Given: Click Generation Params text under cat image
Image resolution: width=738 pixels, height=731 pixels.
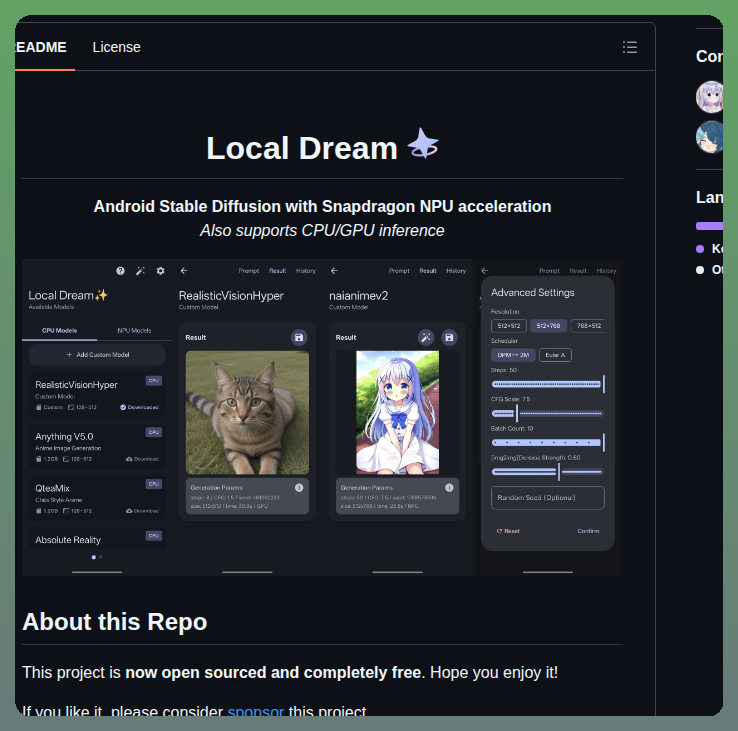Looking at the screenshot, I should pyautogui.click(x=217, y=488).
